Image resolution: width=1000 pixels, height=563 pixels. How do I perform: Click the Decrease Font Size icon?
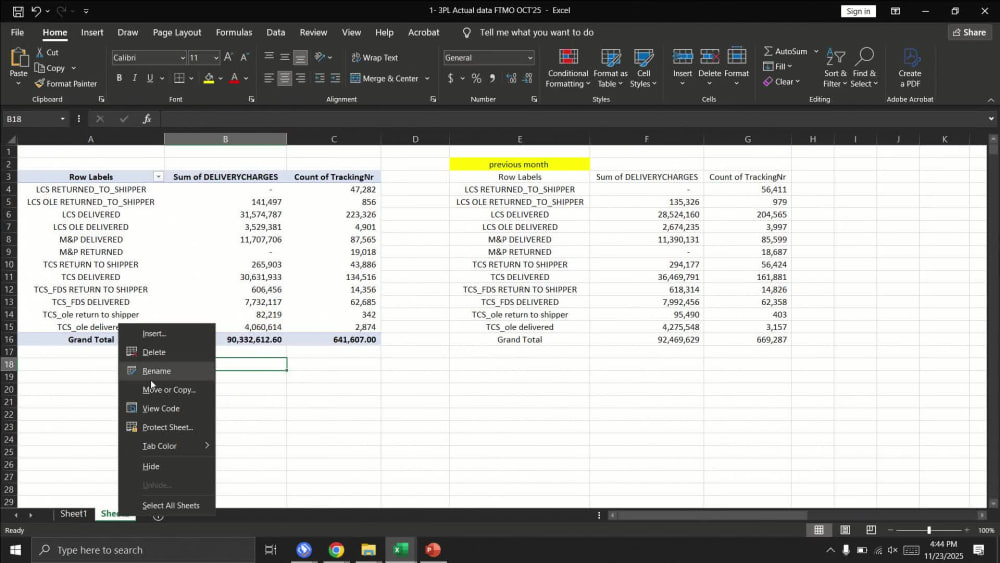coord(244,57)
